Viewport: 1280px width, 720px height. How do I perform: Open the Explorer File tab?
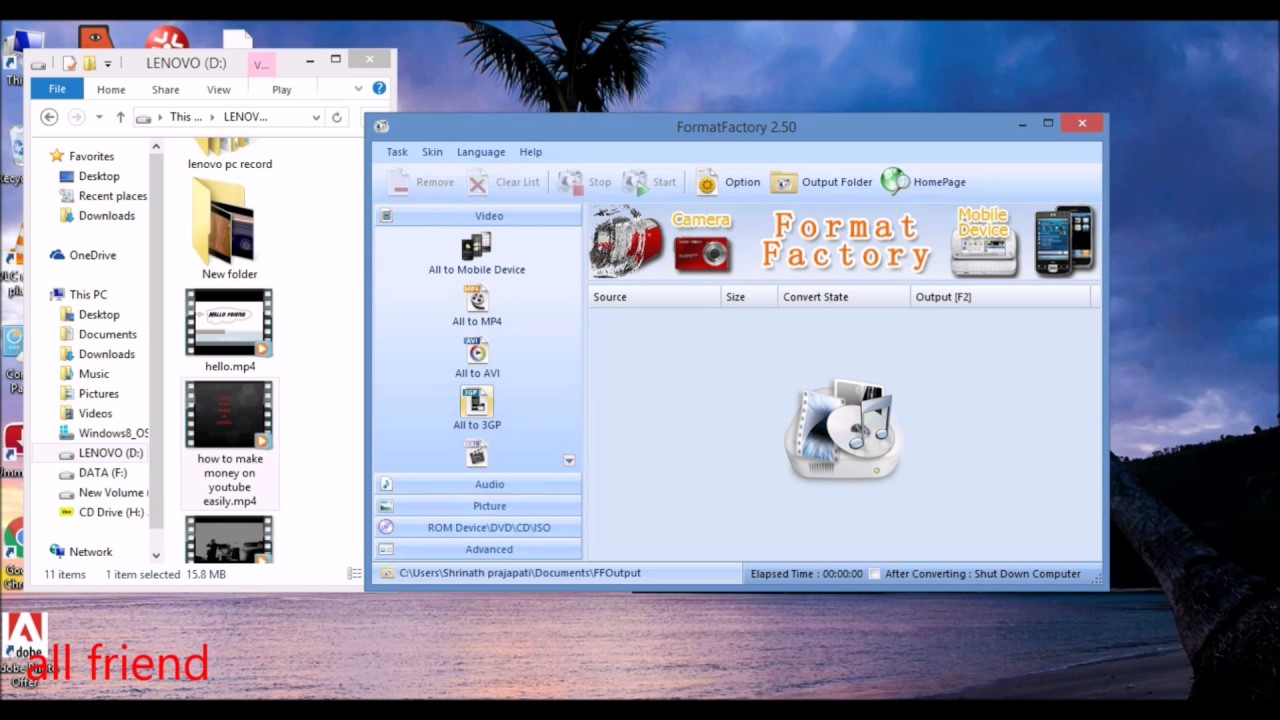[x=57, y=89]
